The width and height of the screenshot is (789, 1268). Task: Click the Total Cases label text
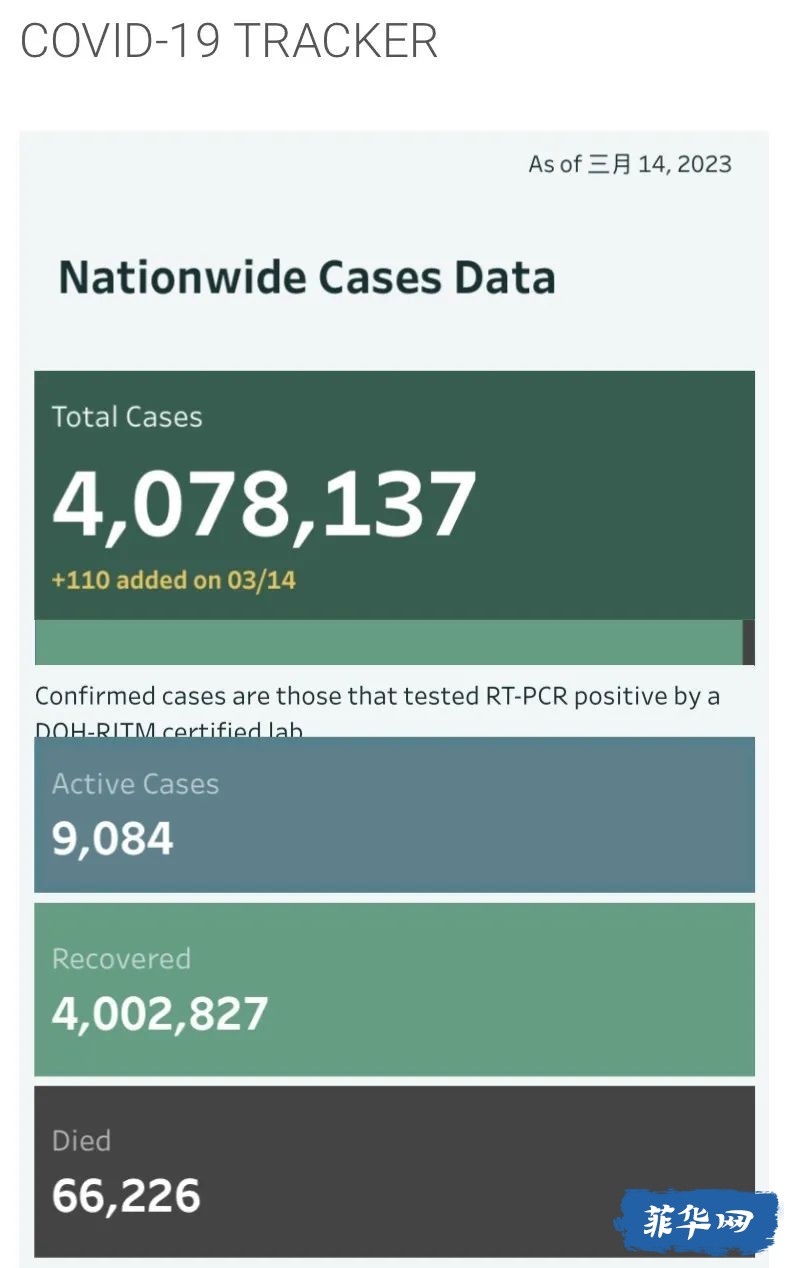tap(127, 417)
